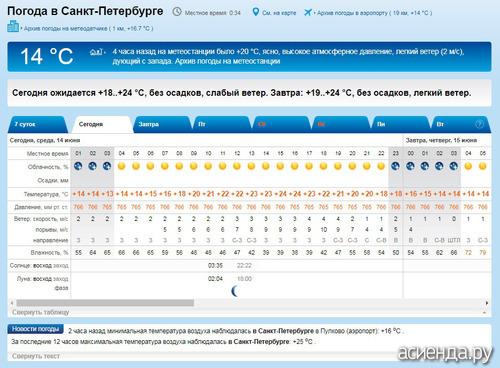Click the horizontal scrollbar thumb under the table

tap(105, 303)
